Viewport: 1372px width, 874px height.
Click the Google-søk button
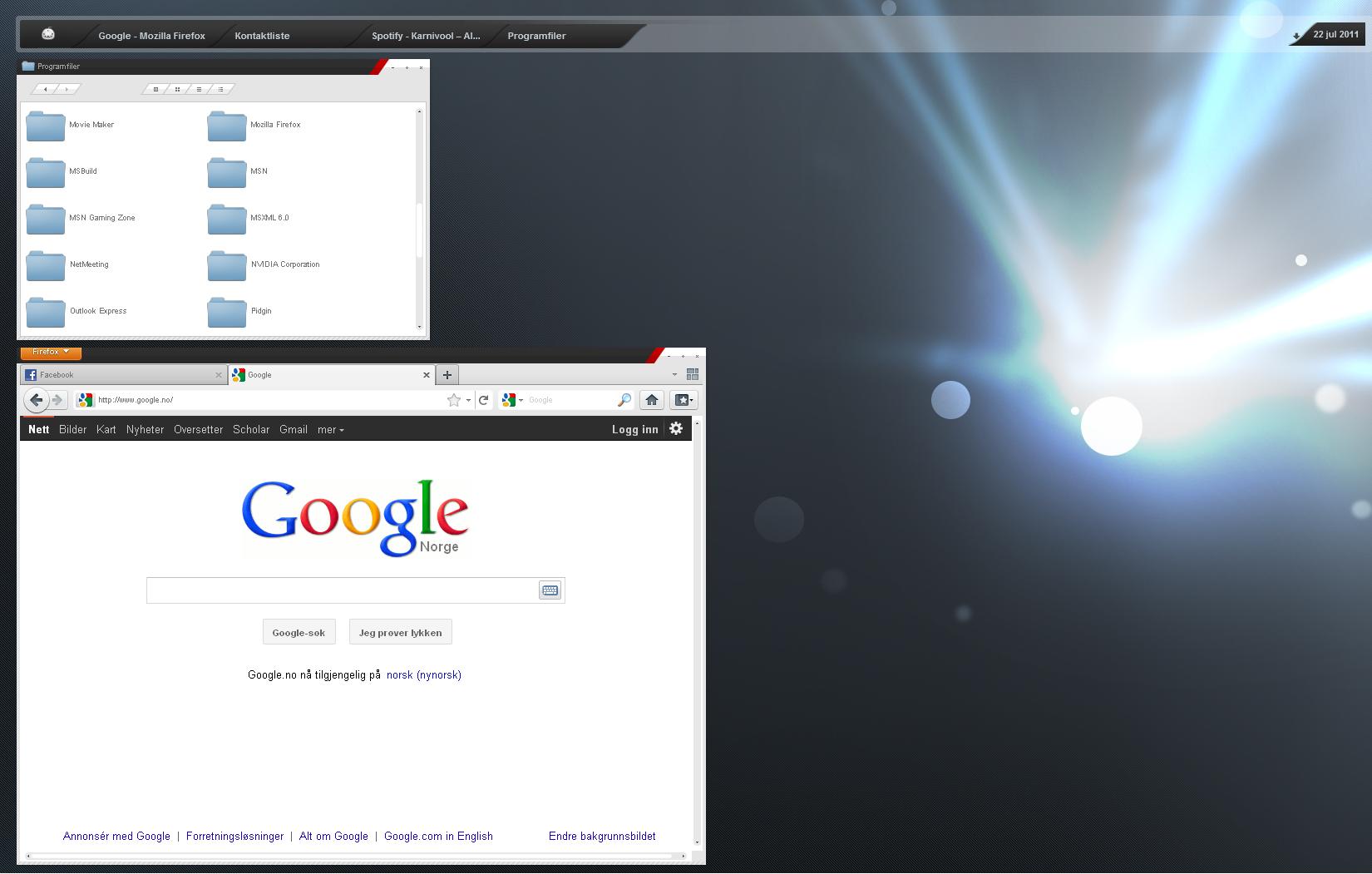299,632
